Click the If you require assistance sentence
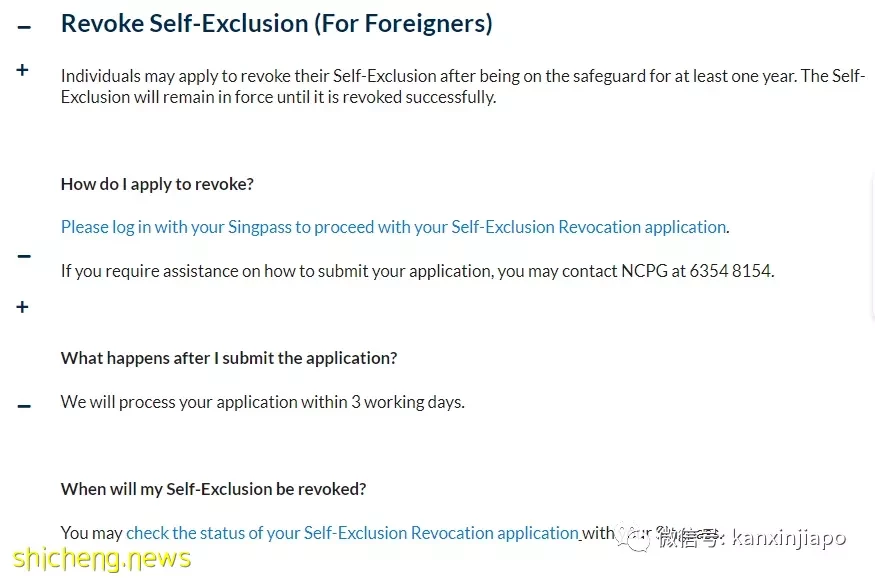This screenshot has width=875, height=578. [x=417, y=271]
